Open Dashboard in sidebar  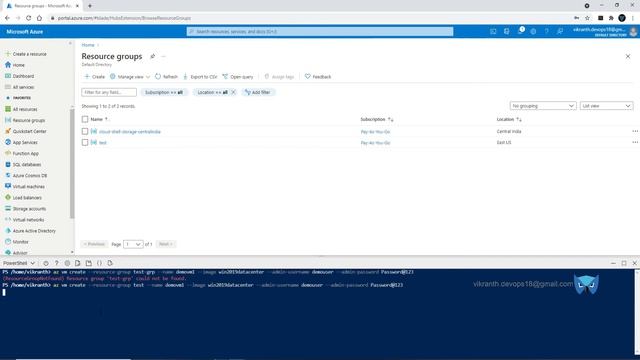[x=19, y=76]
